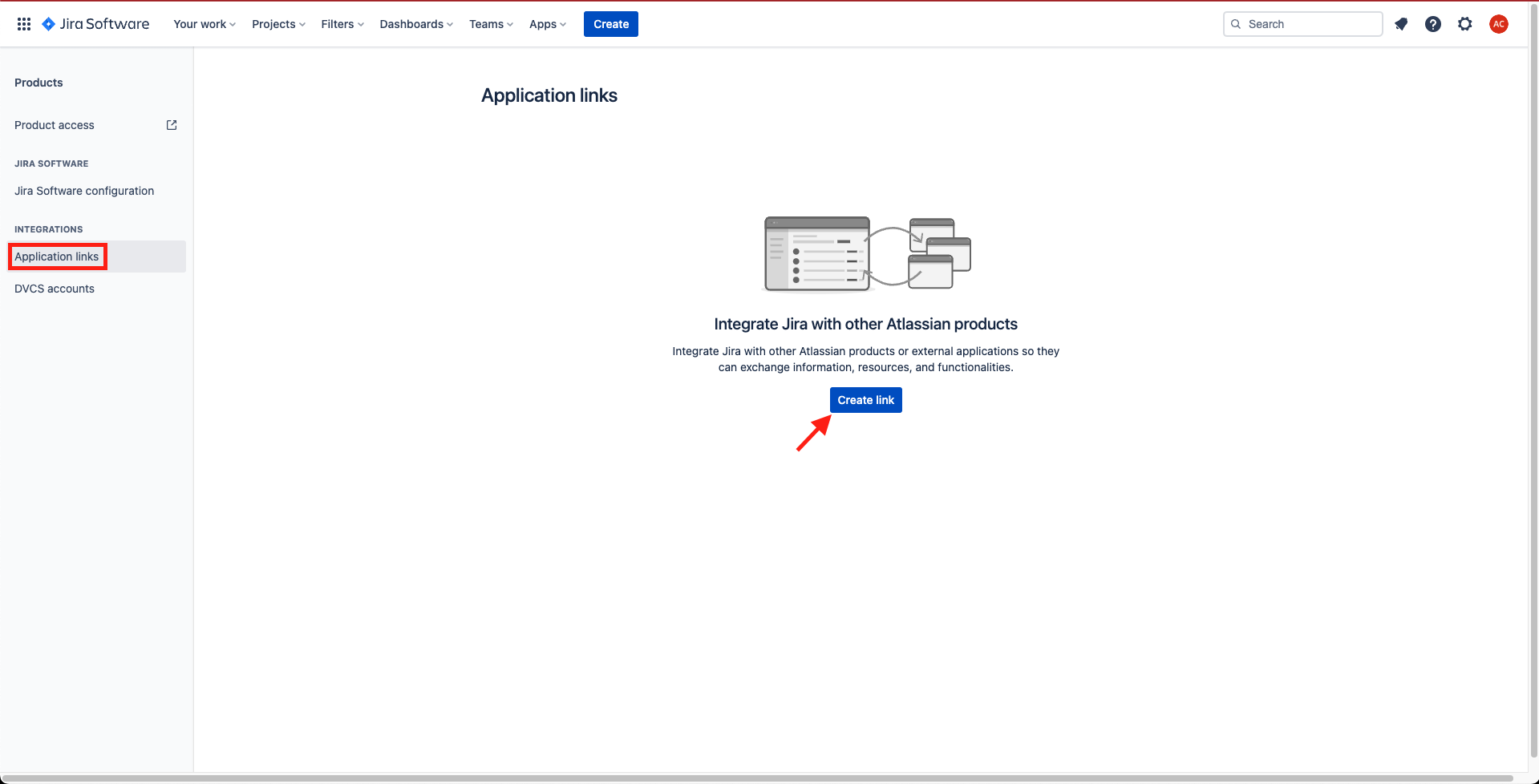Click the horizontal scrollbar at bottom
This screenshot has width=1539, height=784.
coord(756,778)
